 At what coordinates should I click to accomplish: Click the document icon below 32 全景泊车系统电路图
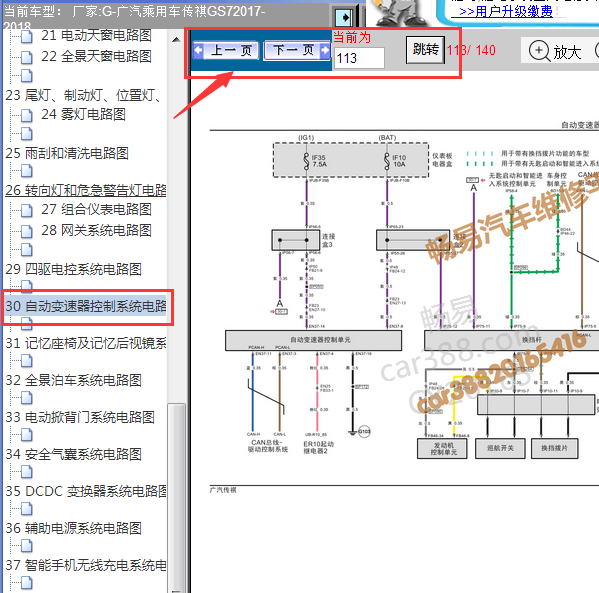tap(26, 397)
